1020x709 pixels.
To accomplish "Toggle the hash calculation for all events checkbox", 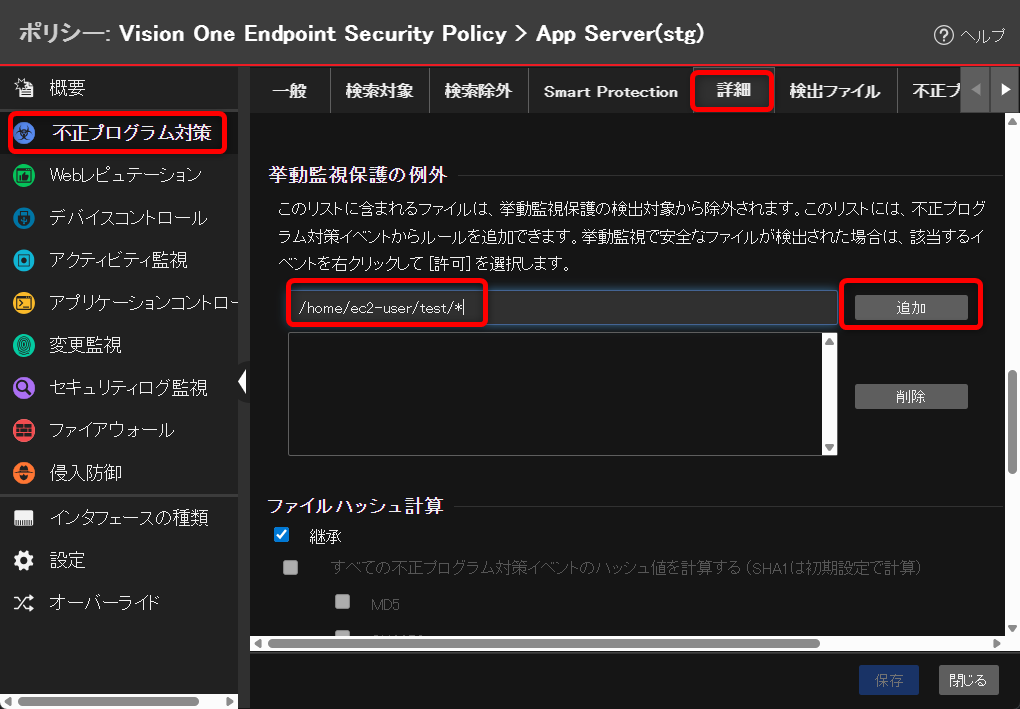I will pyautogui.click(x=291, y=567).
